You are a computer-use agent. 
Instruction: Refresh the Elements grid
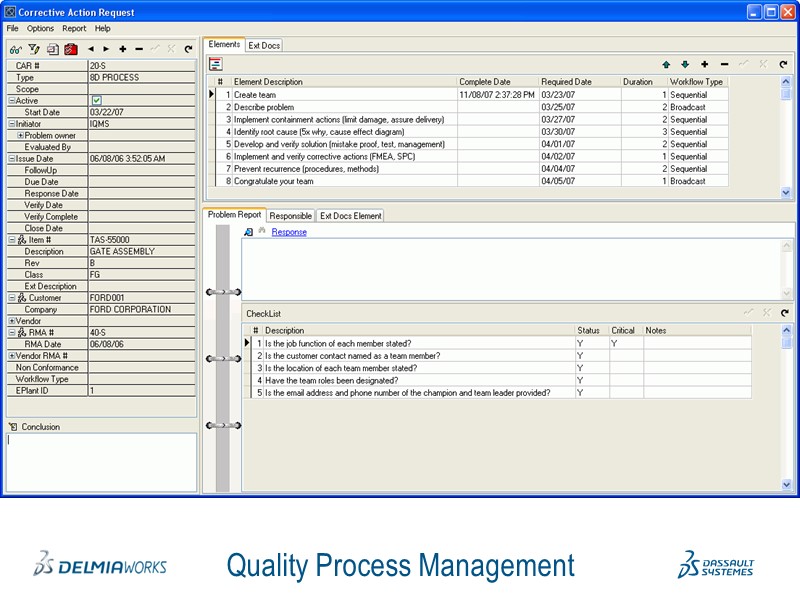tap(783, 64)
